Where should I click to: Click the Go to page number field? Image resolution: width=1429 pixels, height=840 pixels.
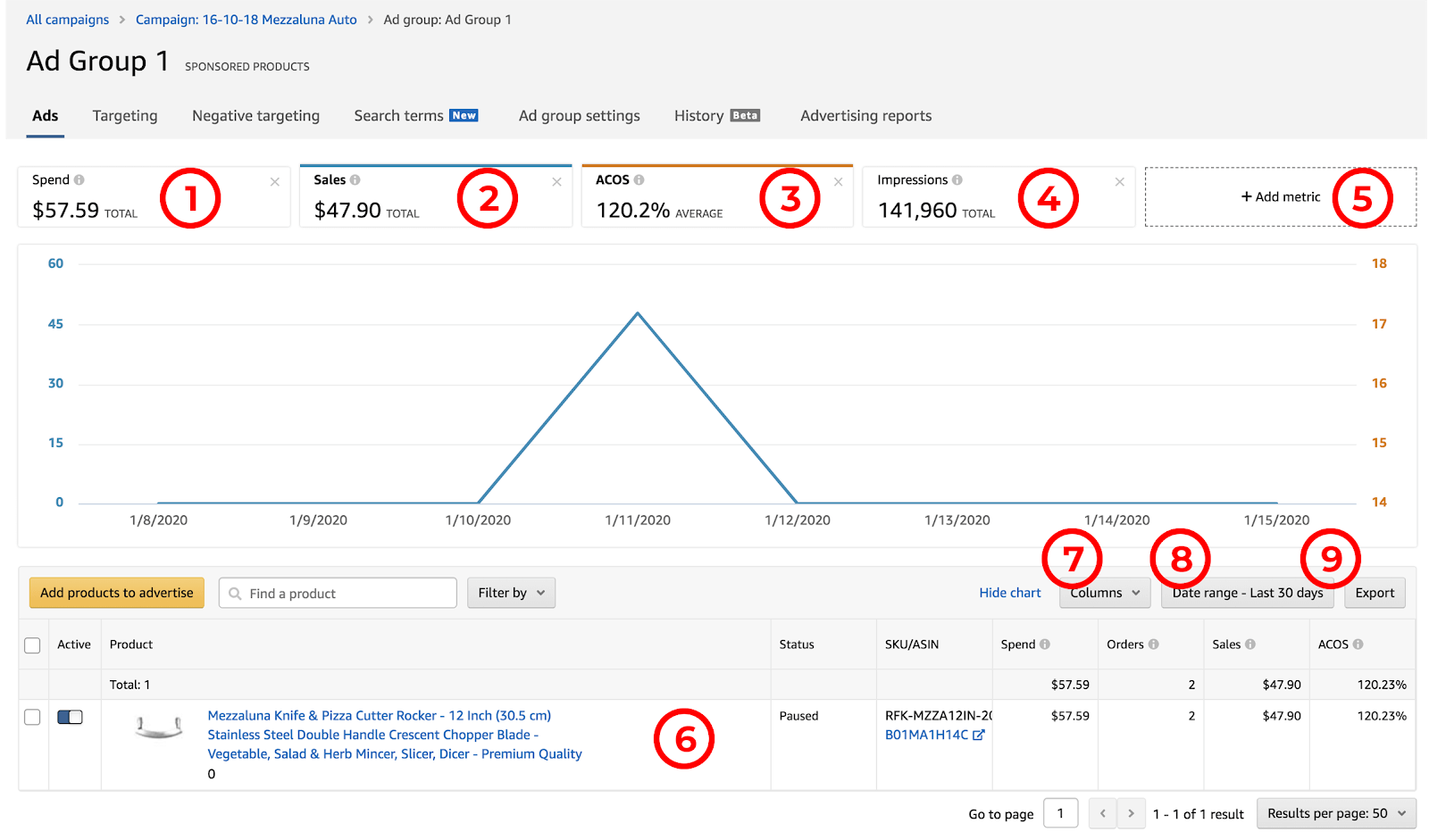coord(1061,813)
